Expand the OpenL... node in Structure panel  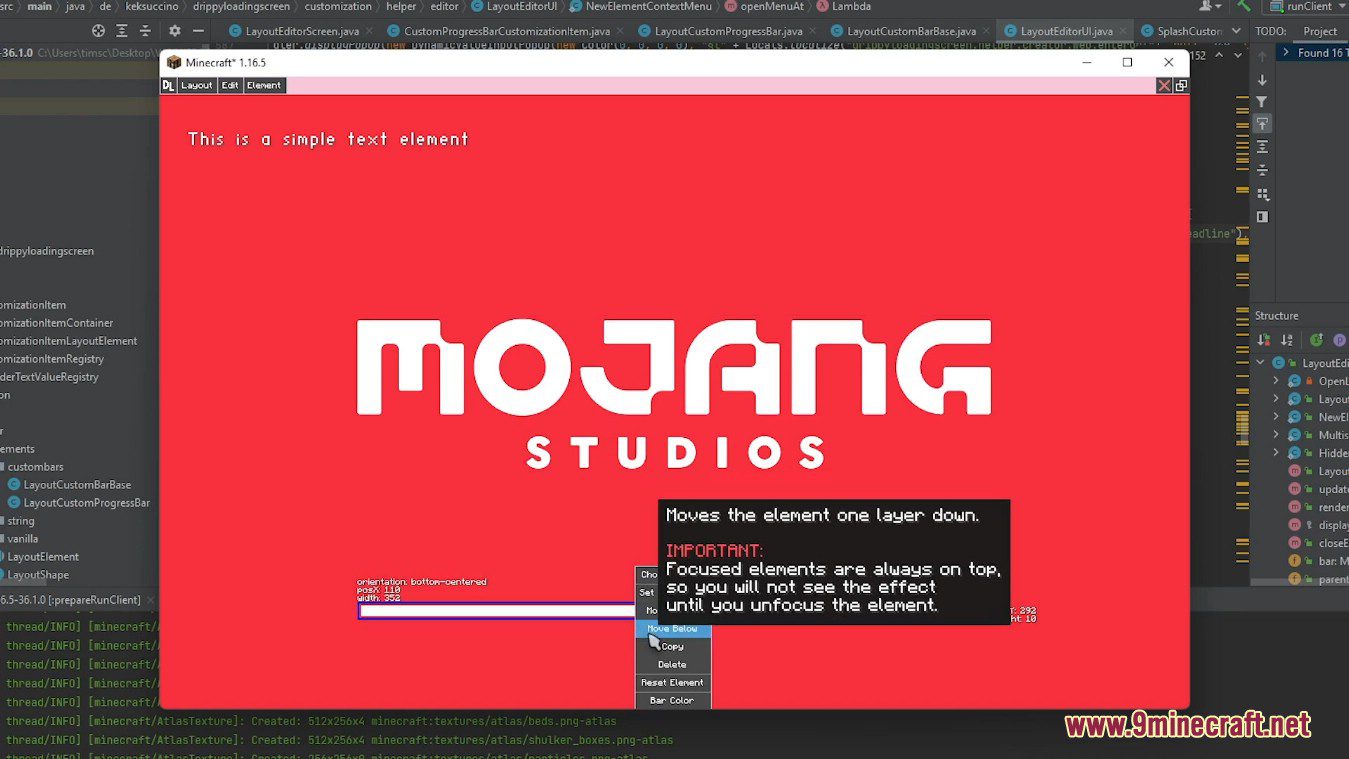(1276, 381)
